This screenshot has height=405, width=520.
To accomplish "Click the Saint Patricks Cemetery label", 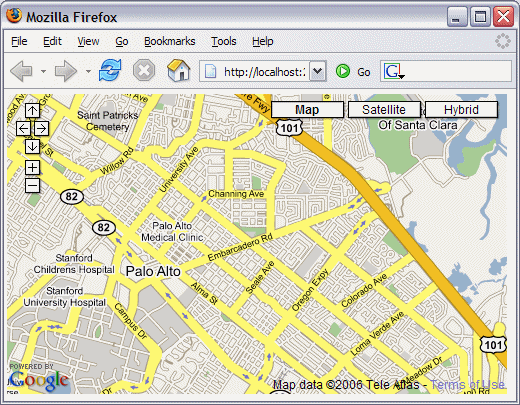I will click(x=107, y=121).
